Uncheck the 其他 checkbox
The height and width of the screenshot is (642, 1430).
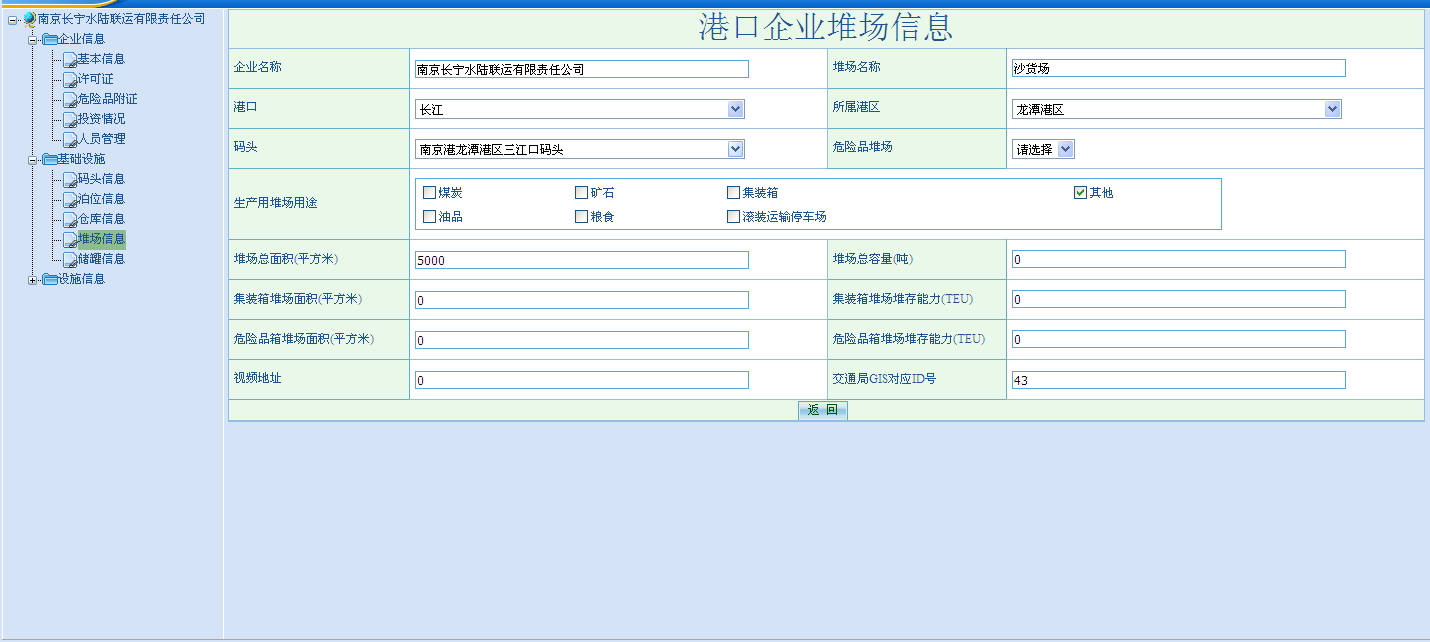(x=1080, y=193)
